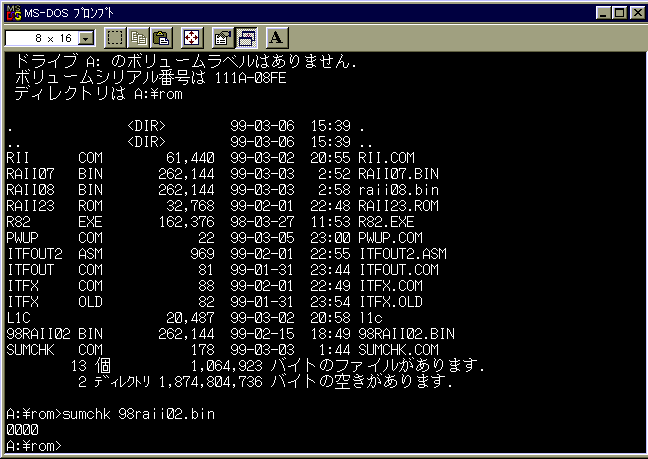The width and height of the screenshot is (648, 459).
Task: Minimize the MS-DOS prompt window
Action: (x=603, y=13)
